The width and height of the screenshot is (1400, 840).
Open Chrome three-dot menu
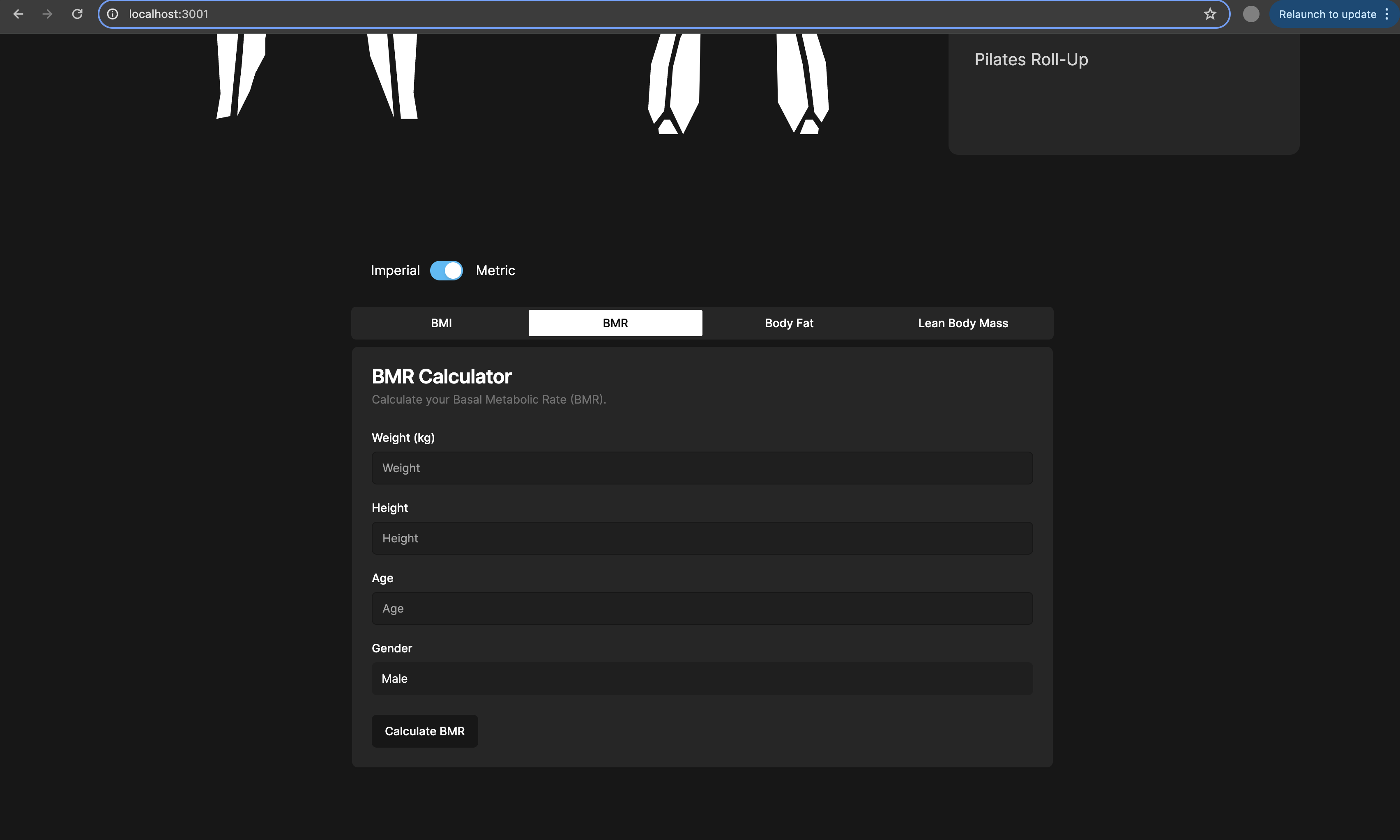click(1387, 14)
